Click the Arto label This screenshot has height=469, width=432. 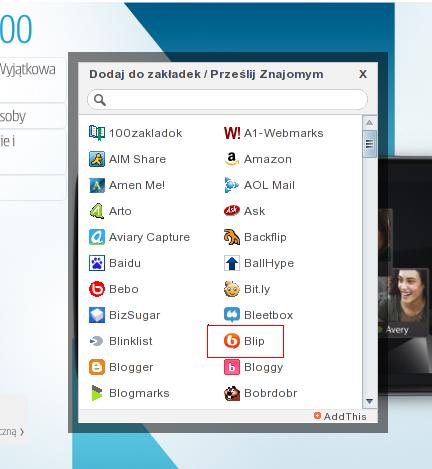120,211
